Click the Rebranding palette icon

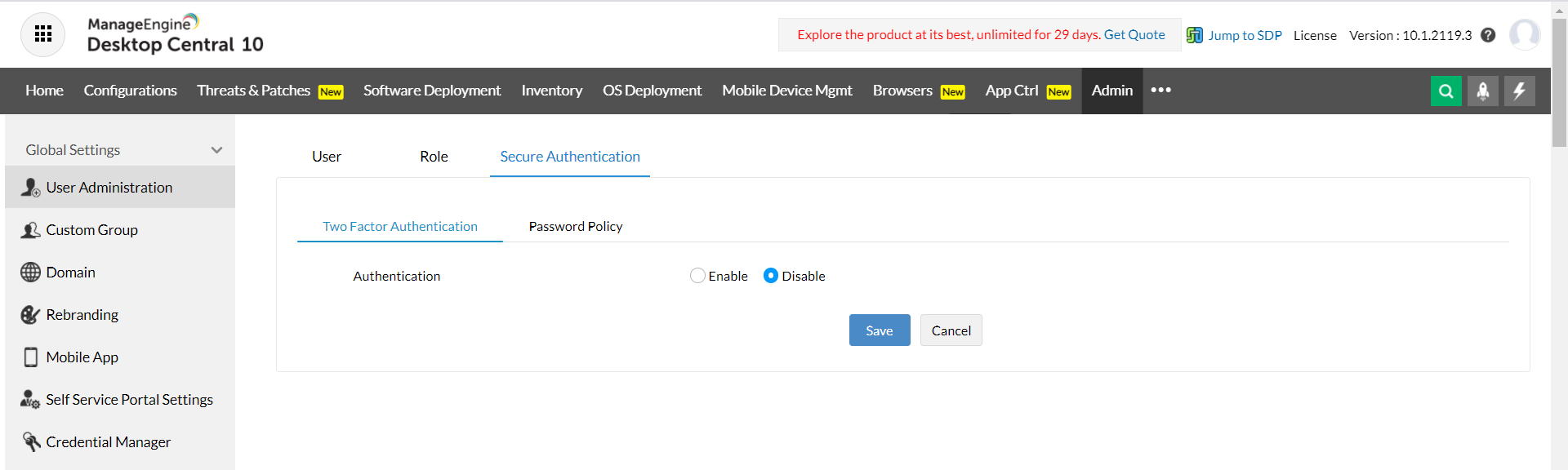coord(30,315)
